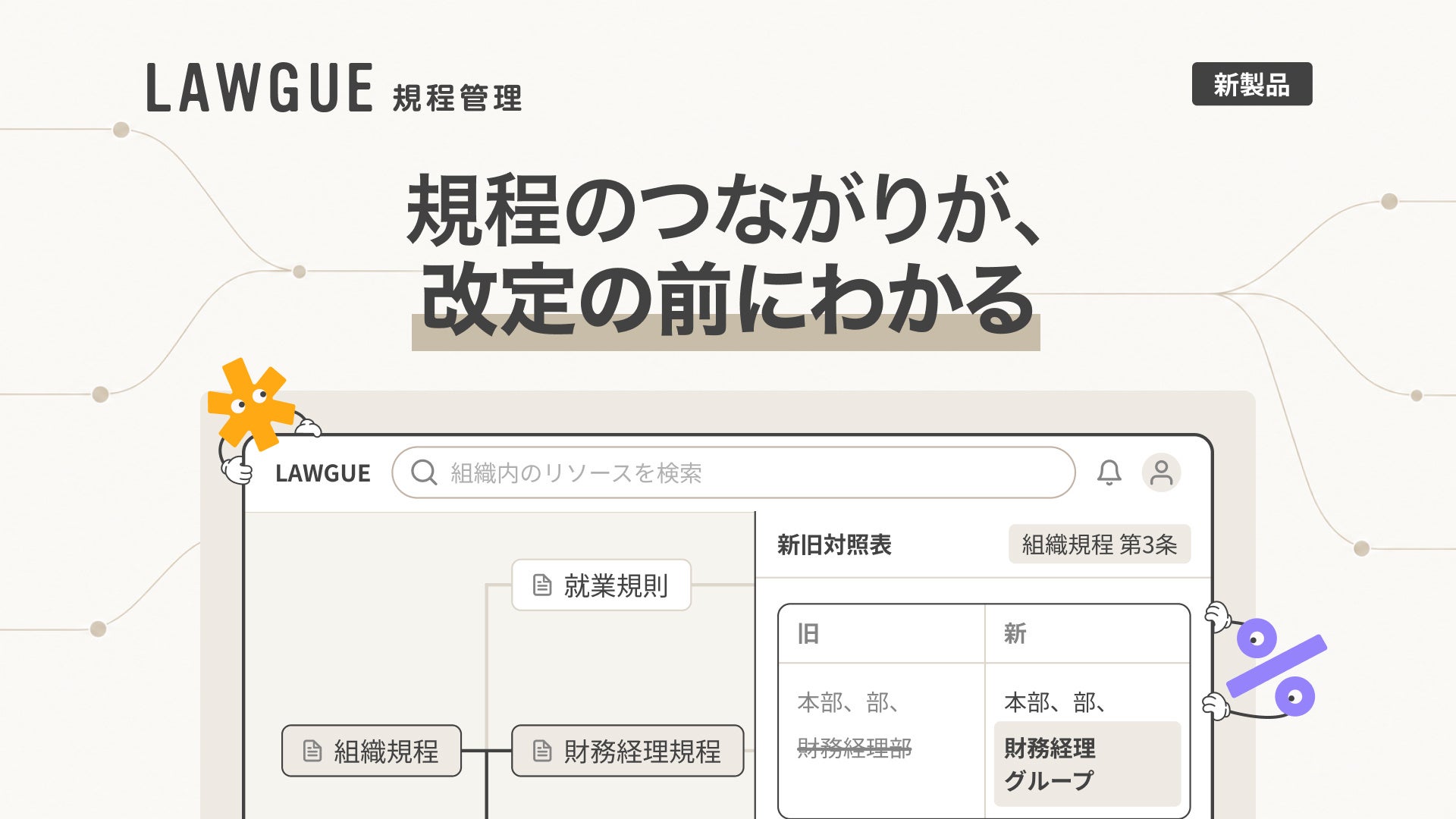
Task: Click the notification bell icon
Action: pyautogui.click(x=1109, y=472)
